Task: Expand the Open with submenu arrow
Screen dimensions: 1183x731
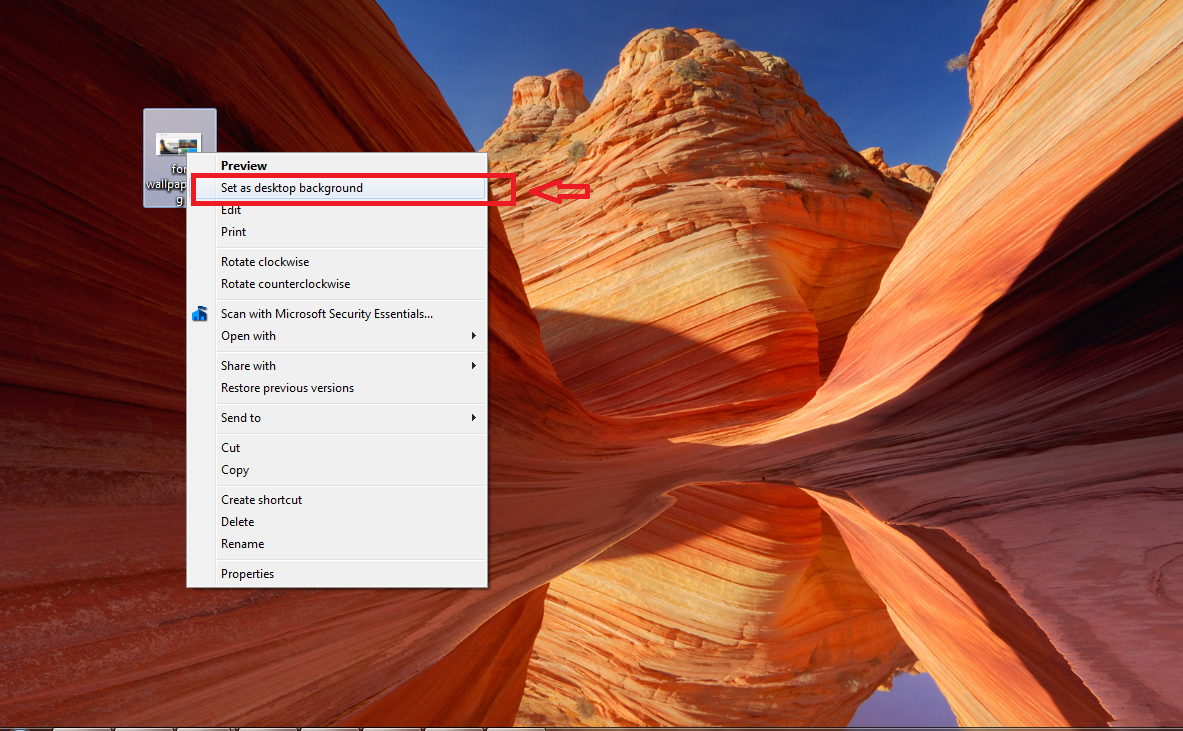Action: pos(474,336)
